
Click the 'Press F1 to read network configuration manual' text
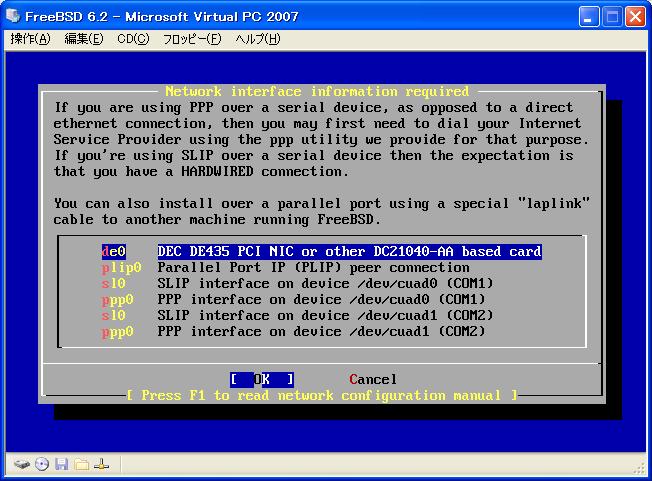pyautogui.click(x=321, y=395)
